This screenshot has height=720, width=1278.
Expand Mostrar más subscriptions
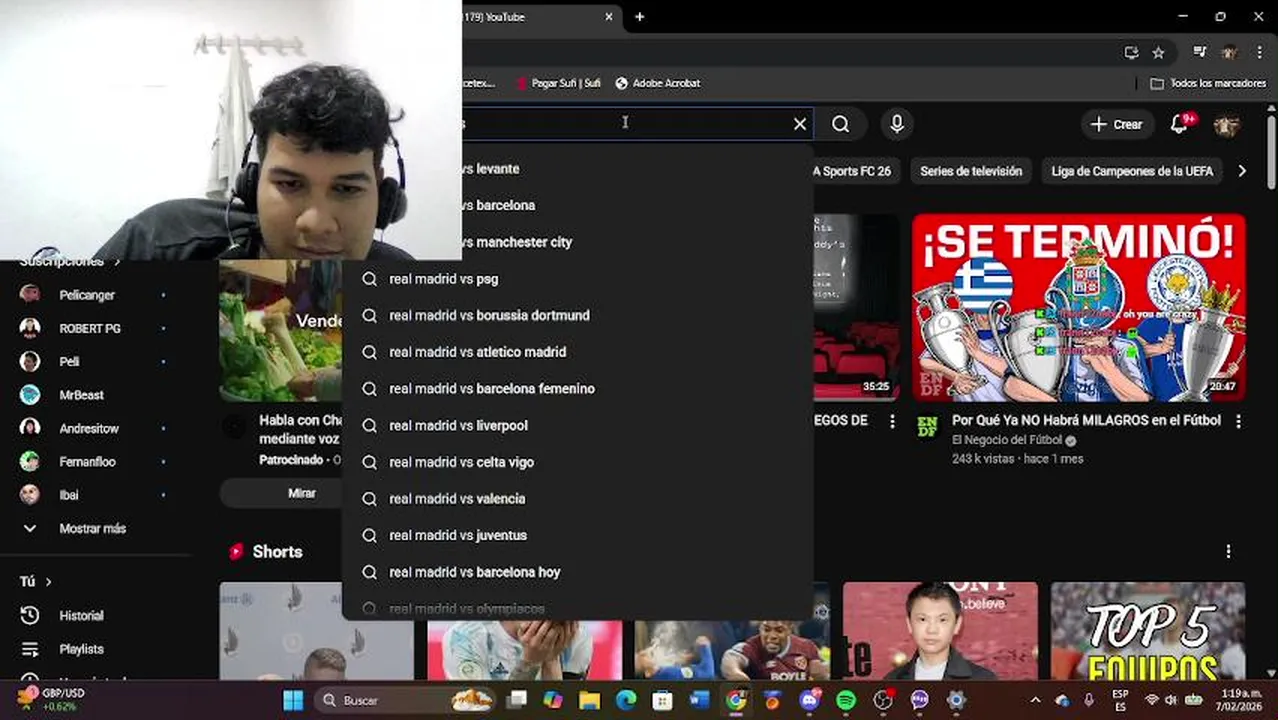click(x=94, y=528)
